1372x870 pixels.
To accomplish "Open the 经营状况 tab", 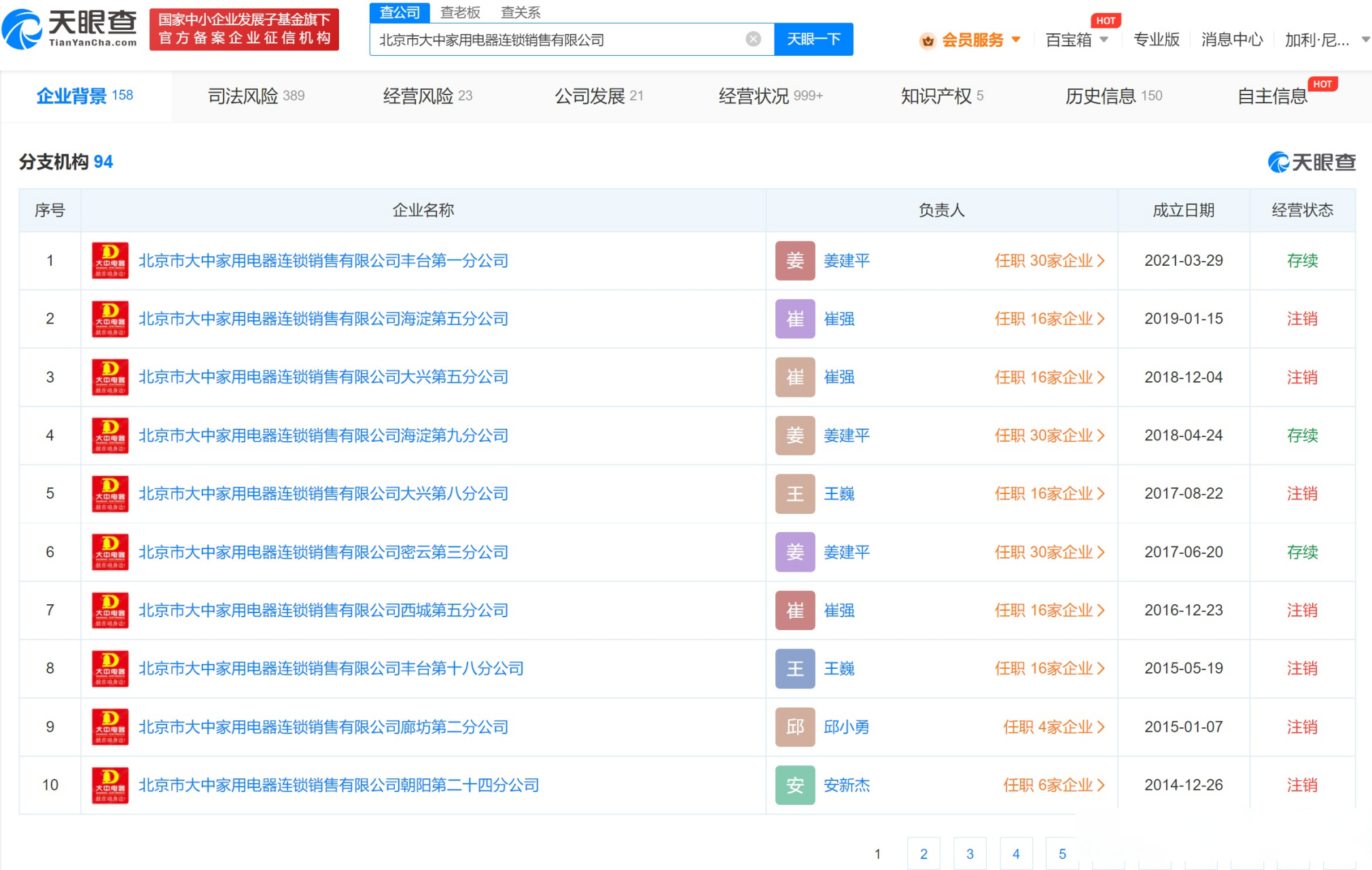I will pyautogui.click(x=771, y=96).
